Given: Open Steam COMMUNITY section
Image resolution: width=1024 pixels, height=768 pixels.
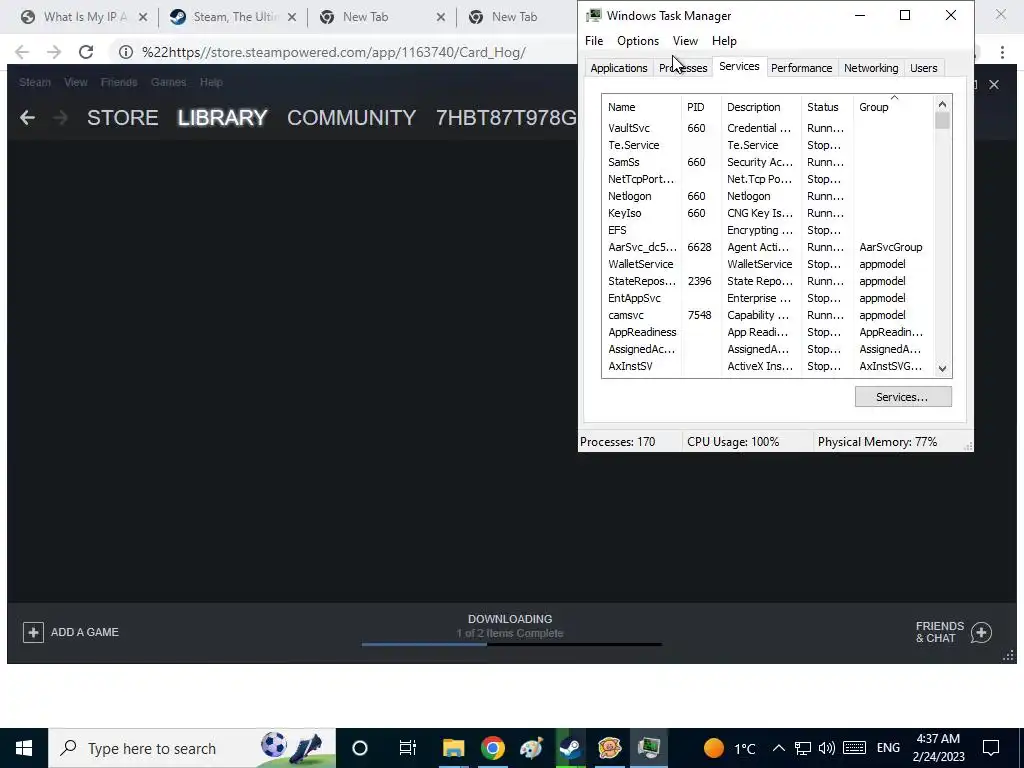Looking at the screenshot, I should coord(351,118).
